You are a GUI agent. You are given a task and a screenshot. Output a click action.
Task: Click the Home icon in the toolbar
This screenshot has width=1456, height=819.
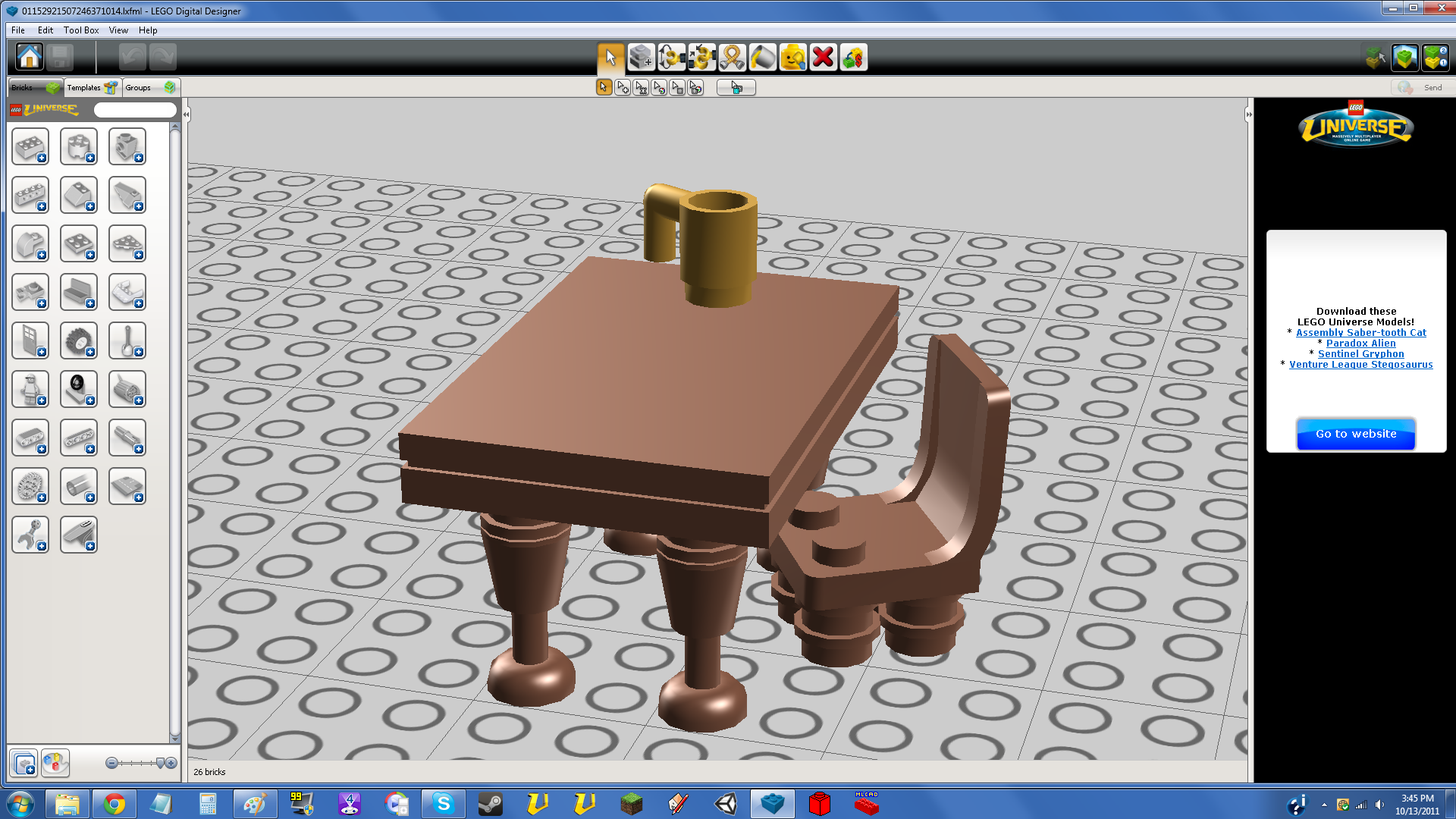tap(30, 58)
